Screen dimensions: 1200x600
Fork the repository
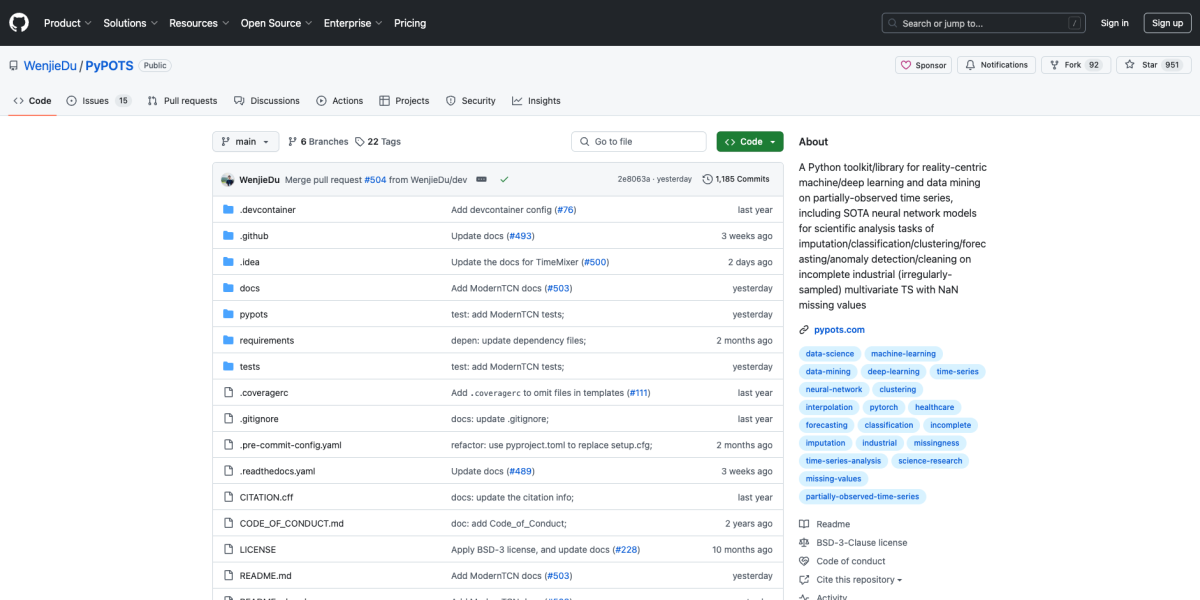(x=1074, y=64)
